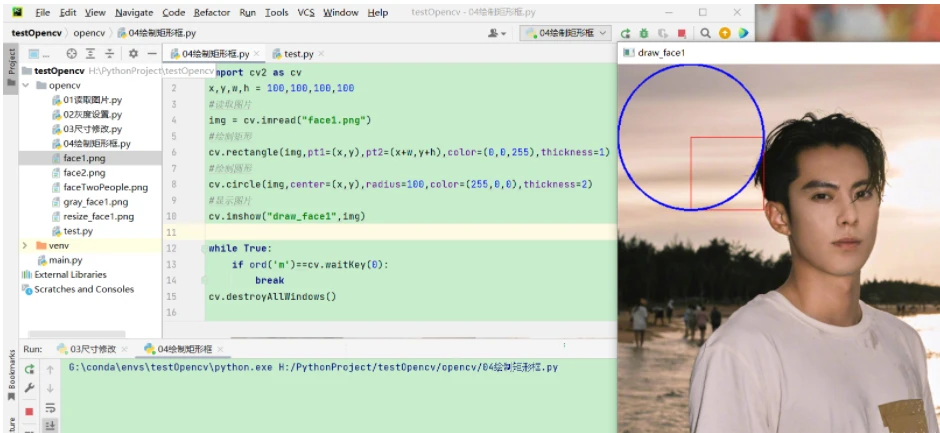The height and width of the screenshot is (433, 940).
Task: Start debugging with the green bug icon
Action: click(644, 34)
